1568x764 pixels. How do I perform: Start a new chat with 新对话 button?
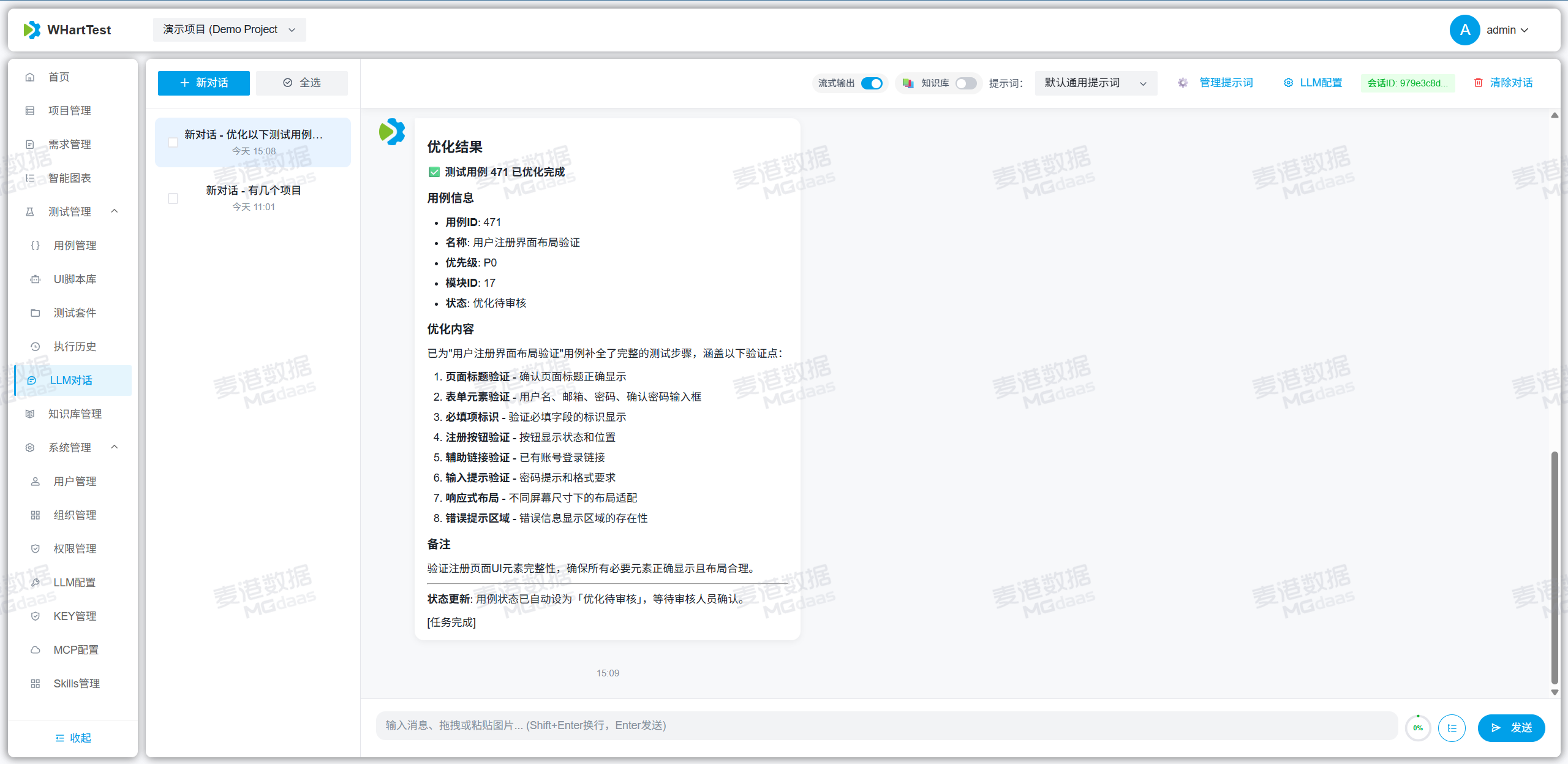pyautogui.click(x=203, y=83)
